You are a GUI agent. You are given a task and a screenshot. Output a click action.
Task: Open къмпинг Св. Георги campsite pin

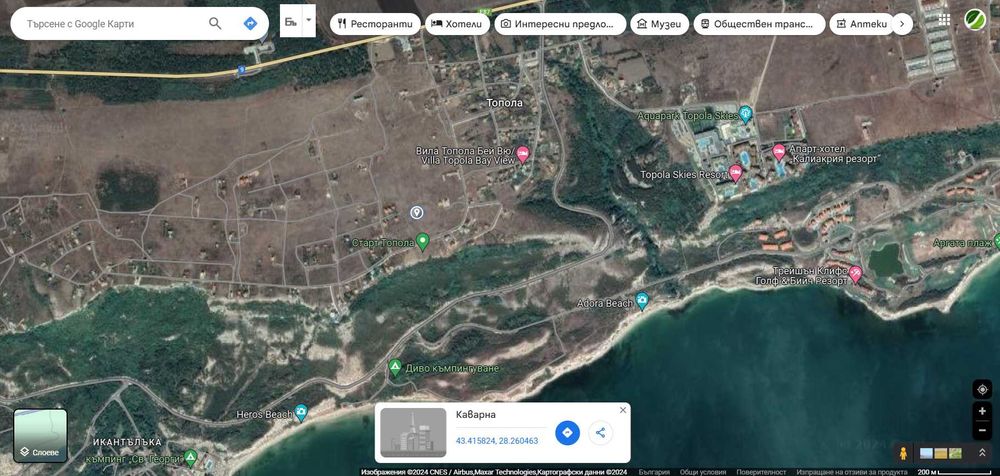pos(190,457)
